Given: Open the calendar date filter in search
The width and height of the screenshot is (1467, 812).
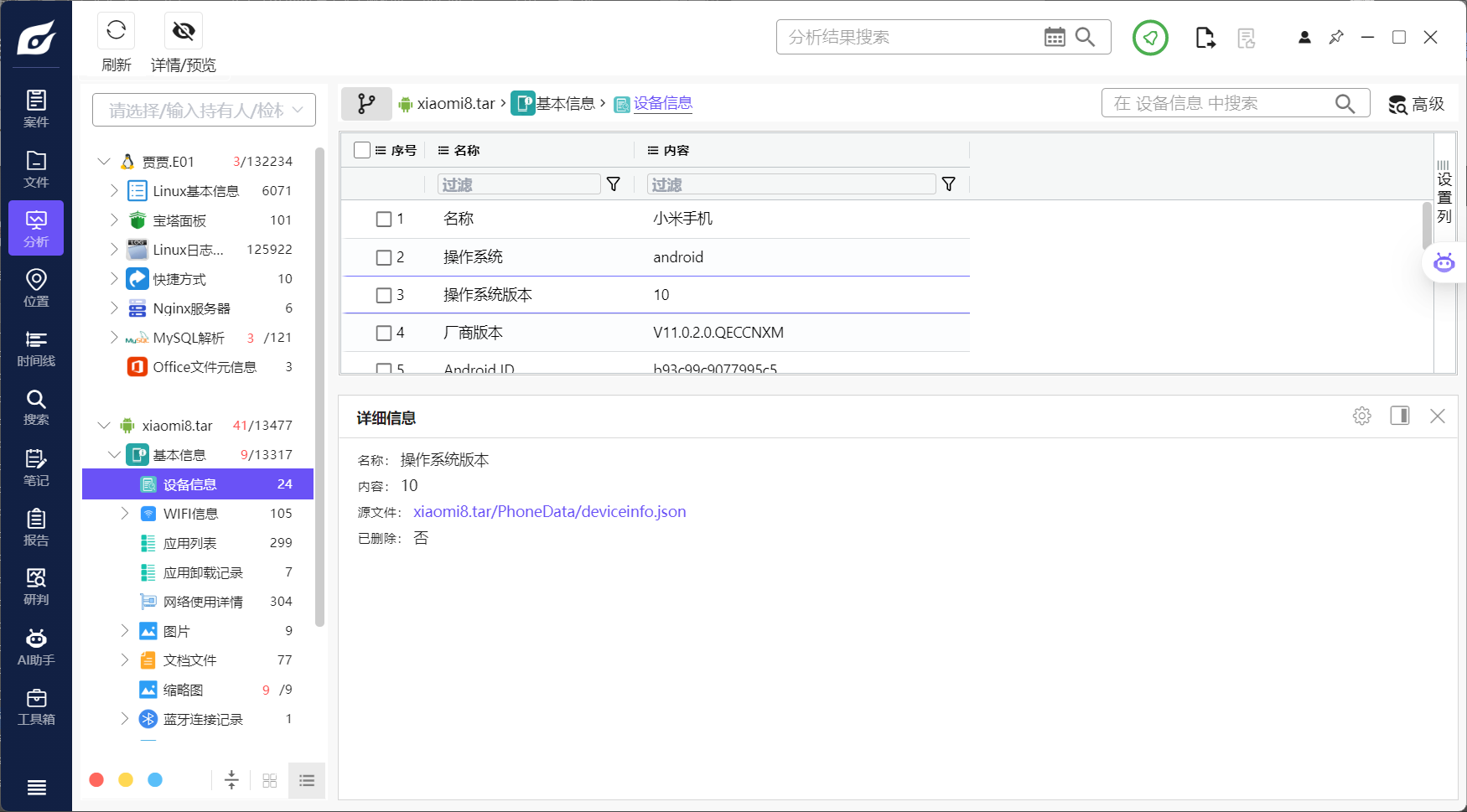Looking at the screenshot, I should pos(1055,37).
